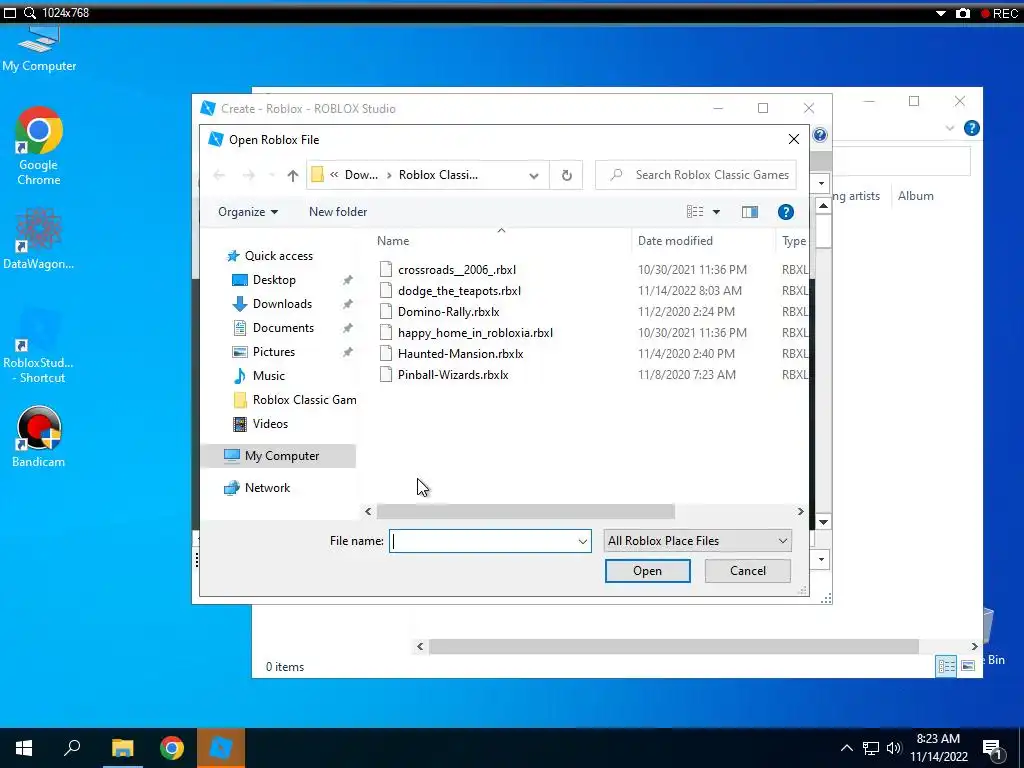Sort files by Name column
The width and height of the screenshot is (1024, 768).
tap(392, 241)
